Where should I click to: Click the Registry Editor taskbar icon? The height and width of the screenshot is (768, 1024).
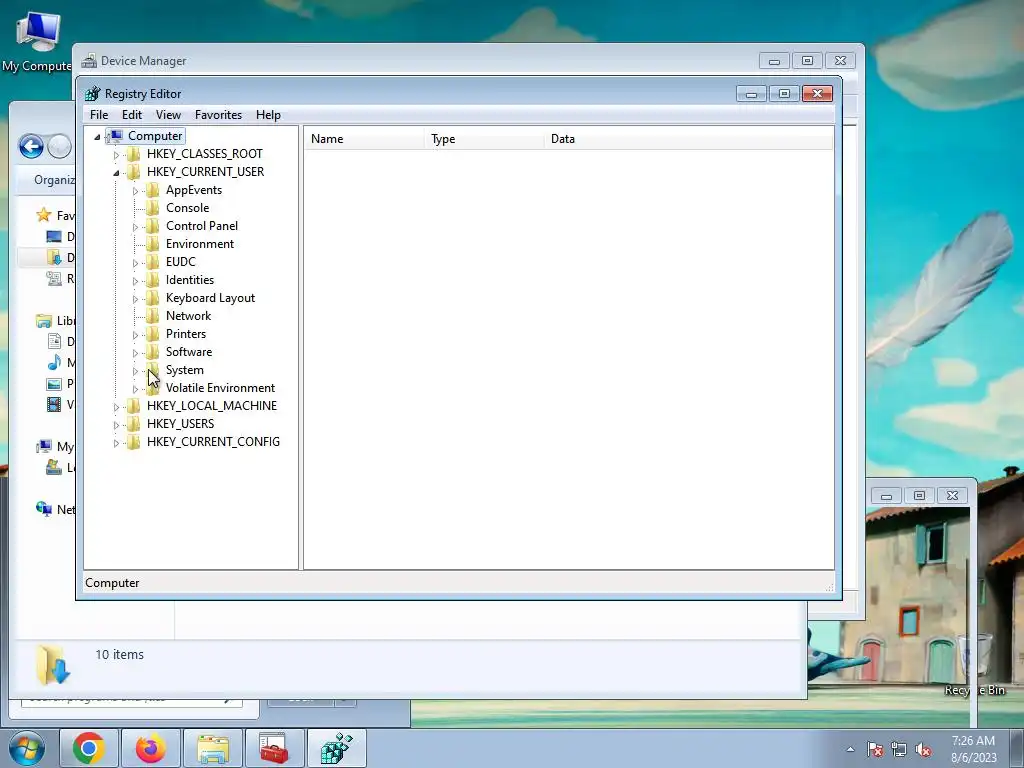tap(336, 748)
